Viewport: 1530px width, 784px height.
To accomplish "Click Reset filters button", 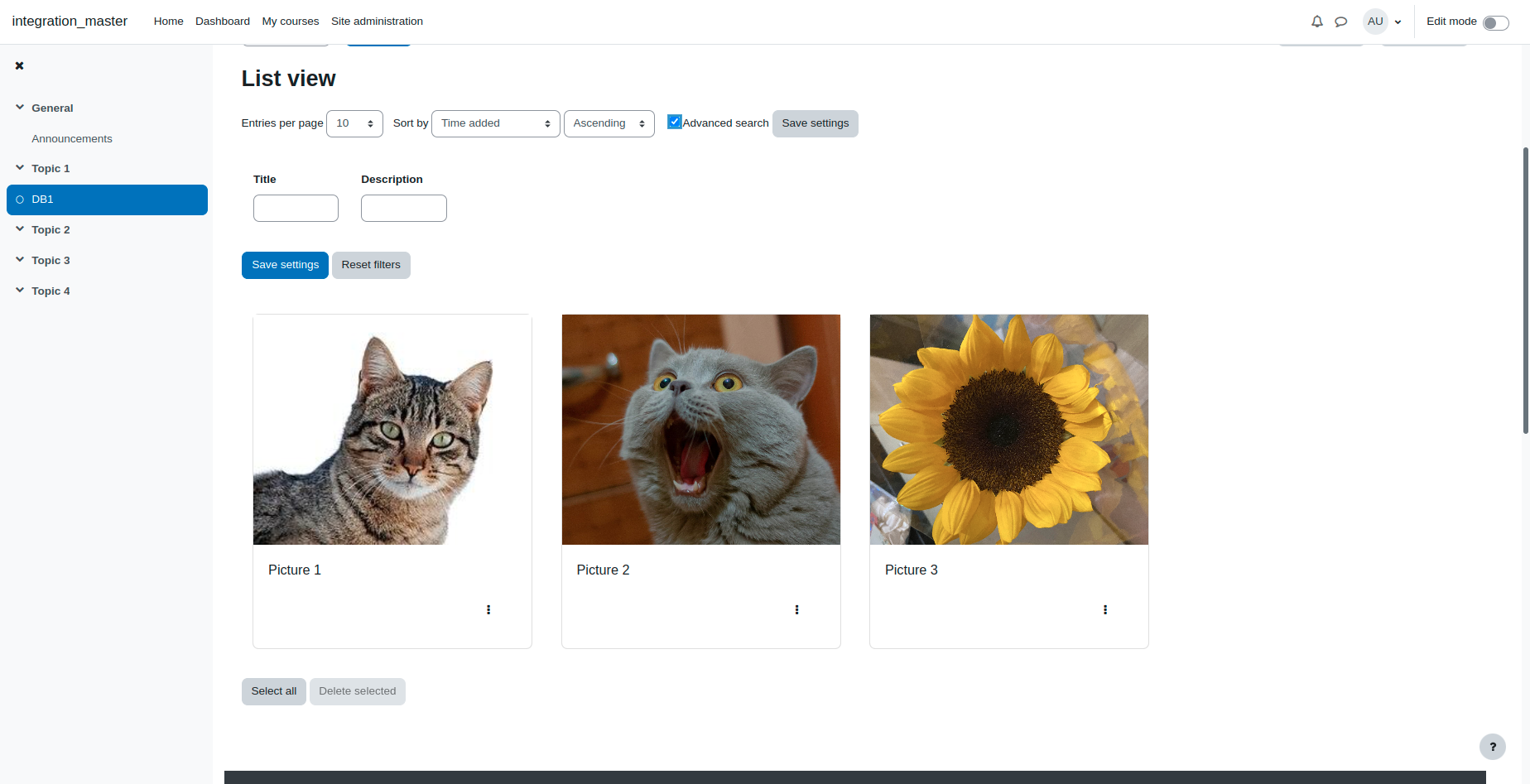I will point(371,265).
